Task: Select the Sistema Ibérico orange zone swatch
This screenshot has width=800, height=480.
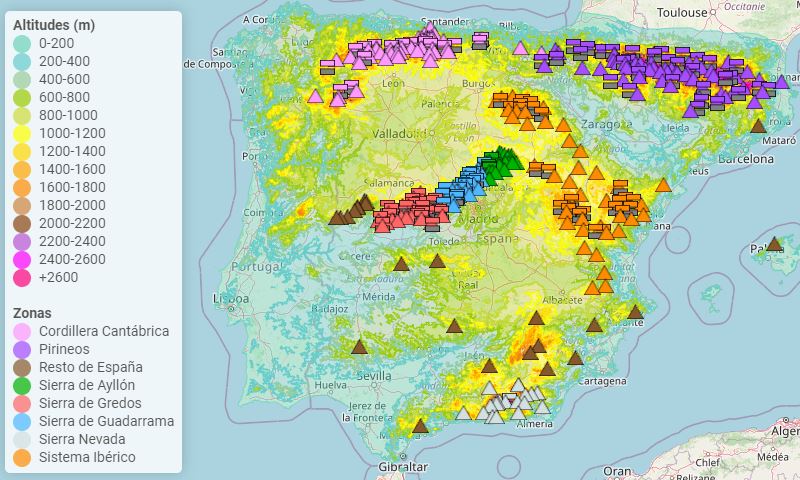Action: coord(22,458)
